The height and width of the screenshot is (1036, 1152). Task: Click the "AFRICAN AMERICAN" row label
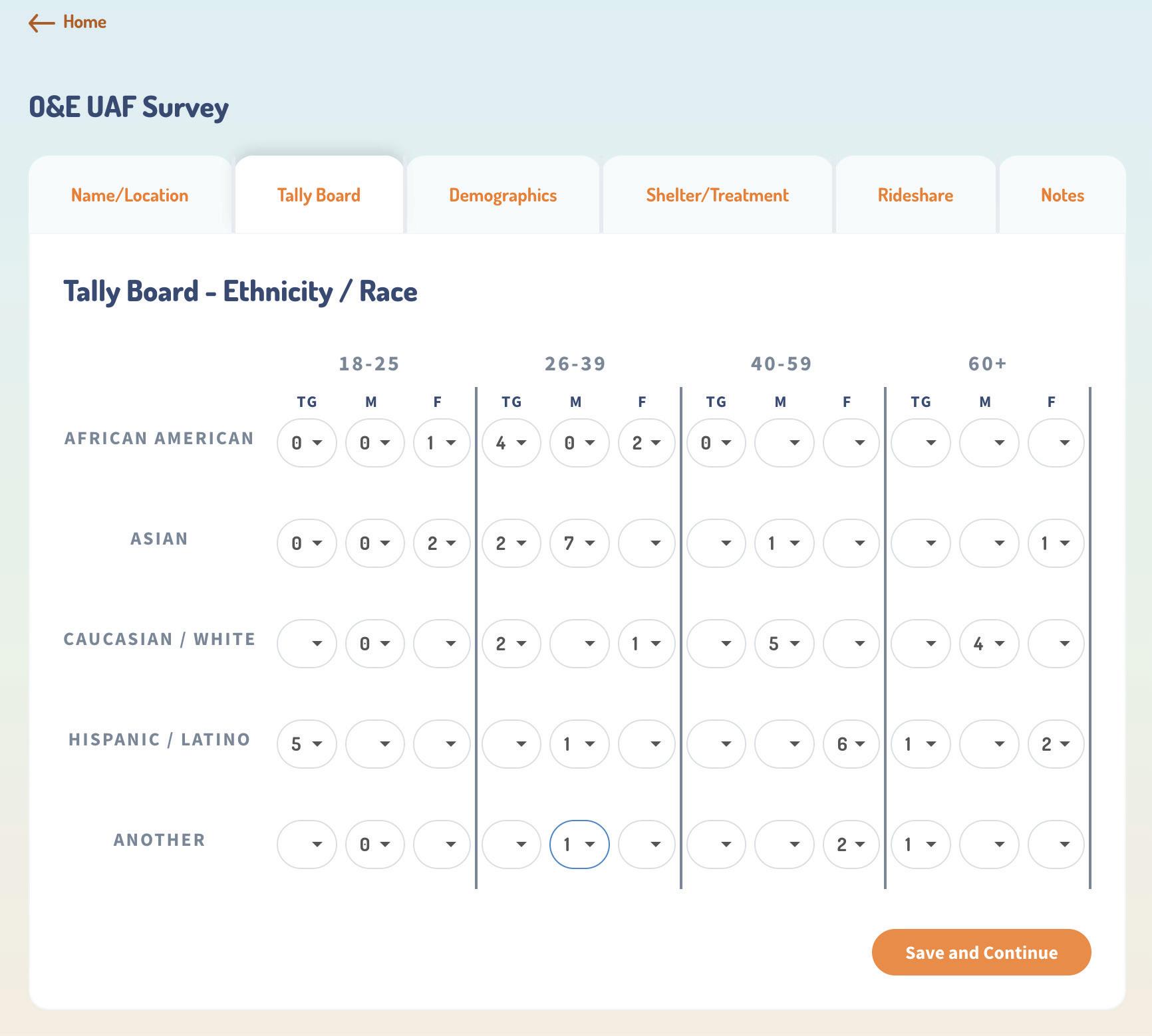click(159, 438)
